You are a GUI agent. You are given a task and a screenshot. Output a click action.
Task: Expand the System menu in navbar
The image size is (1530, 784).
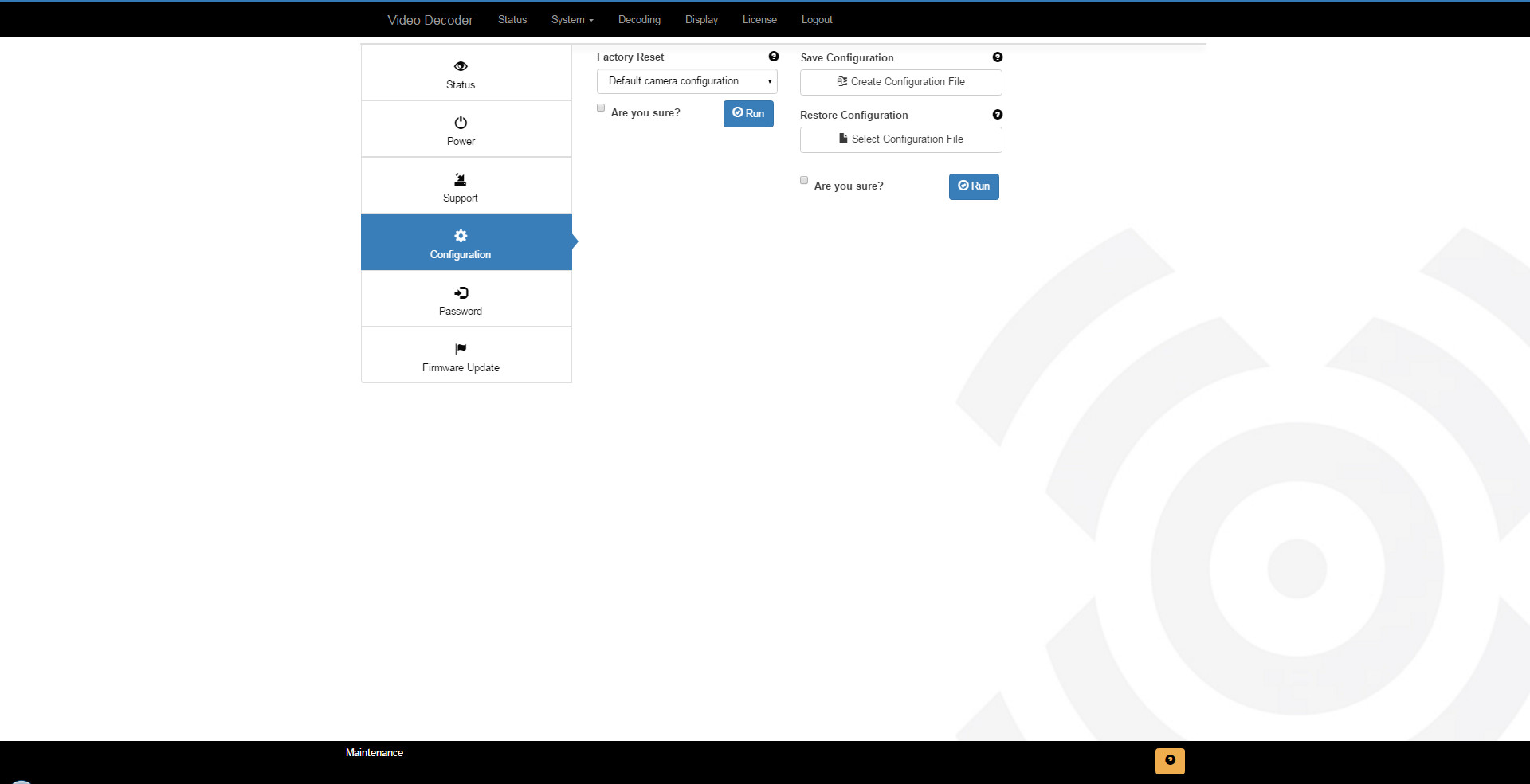coord(572,20)
